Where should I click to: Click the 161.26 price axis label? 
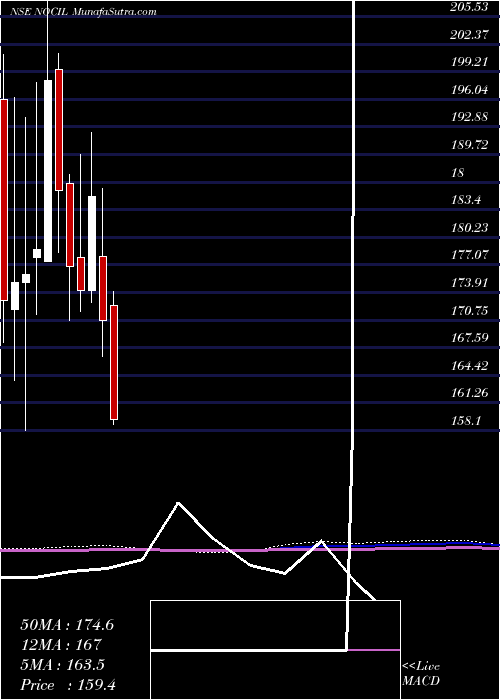468,393
